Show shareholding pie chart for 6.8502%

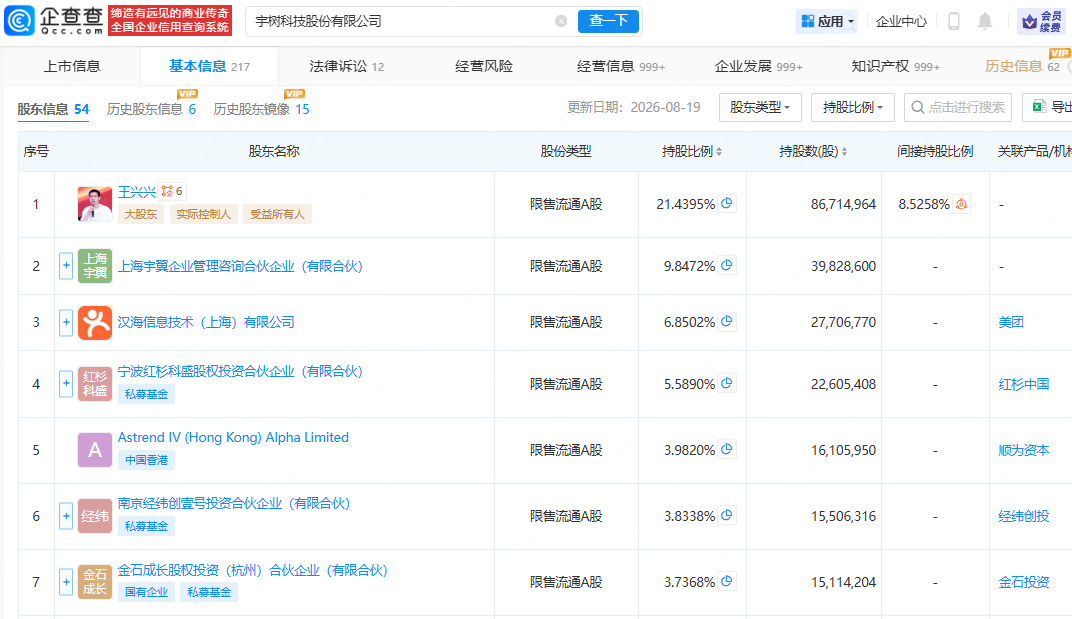point(727,321)
